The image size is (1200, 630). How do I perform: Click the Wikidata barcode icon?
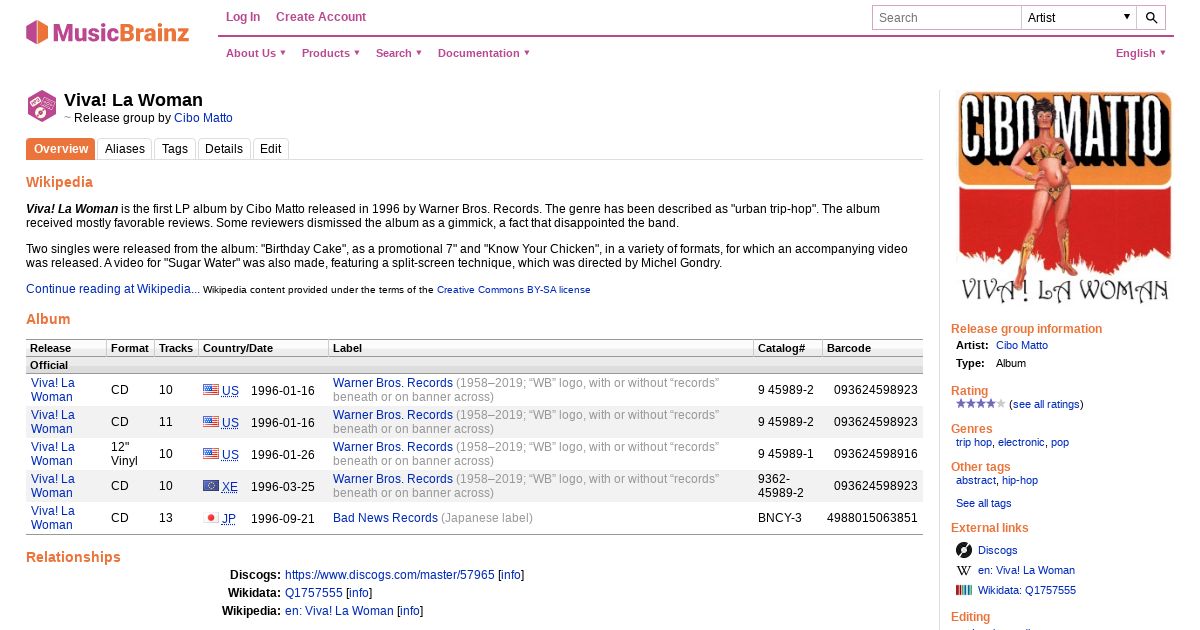click(x=964, y=590)
